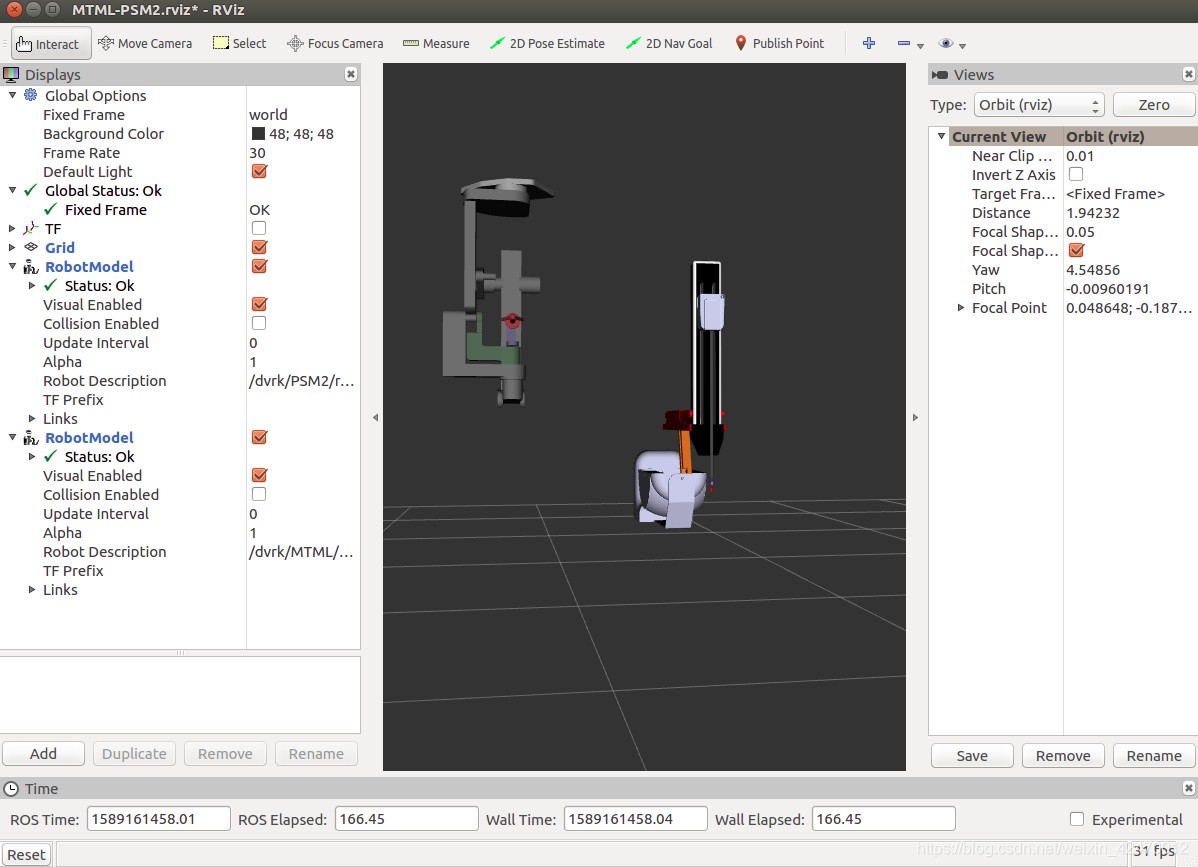Expand Links under MTML RobotModel

[x=31, y=589]
